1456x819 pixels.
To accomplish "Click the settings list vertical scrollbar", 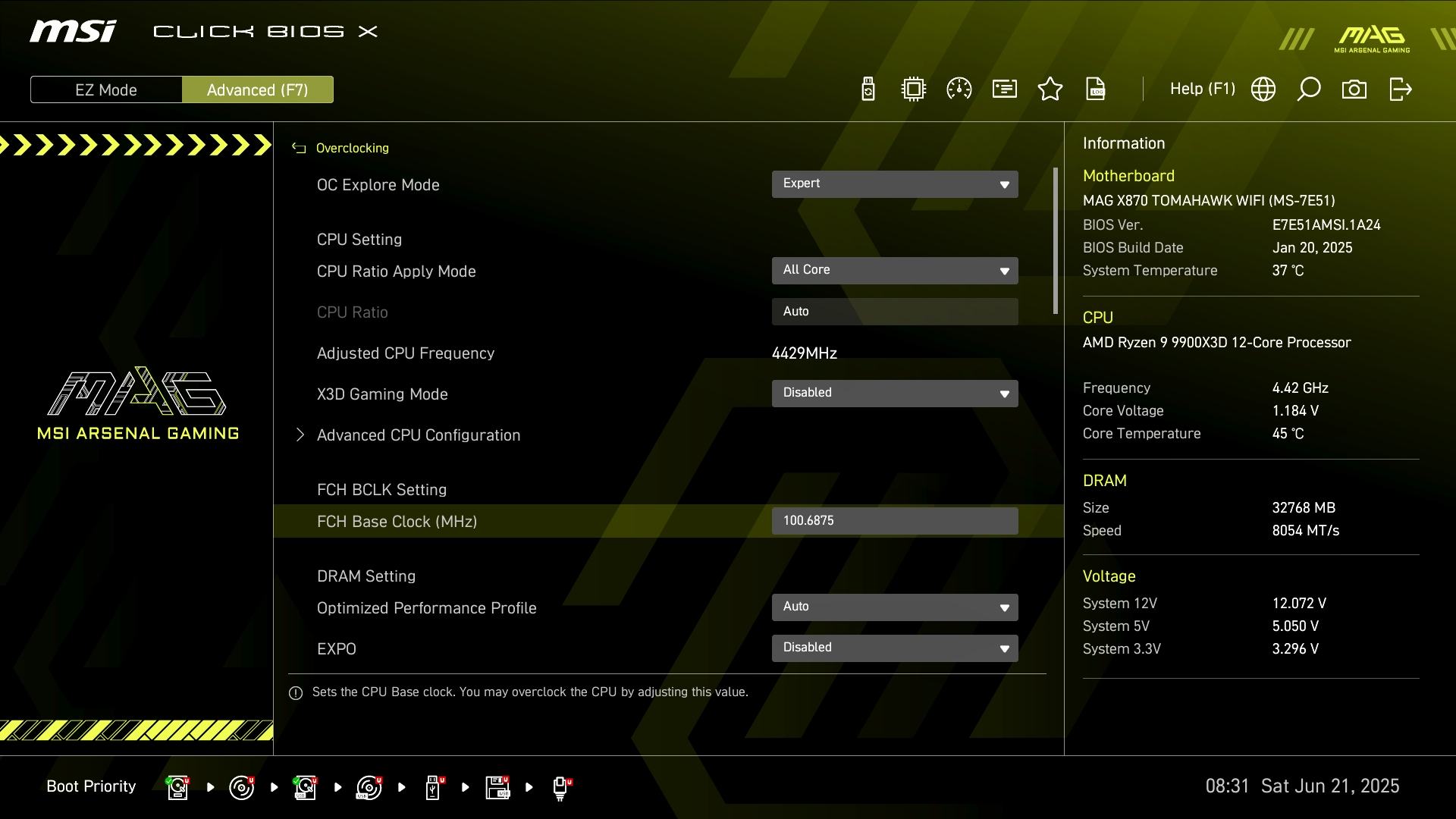I will [1056, 241].
